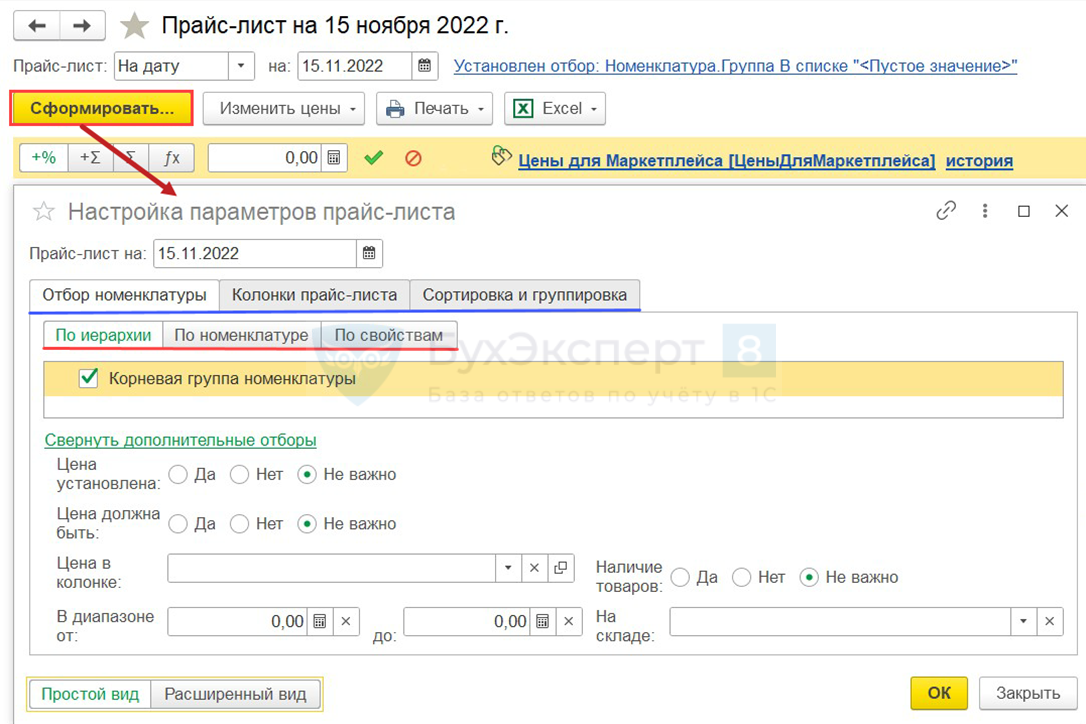Clear the 'В диапазоне от' value
1086x724 pixels.
tap(346, 621)
